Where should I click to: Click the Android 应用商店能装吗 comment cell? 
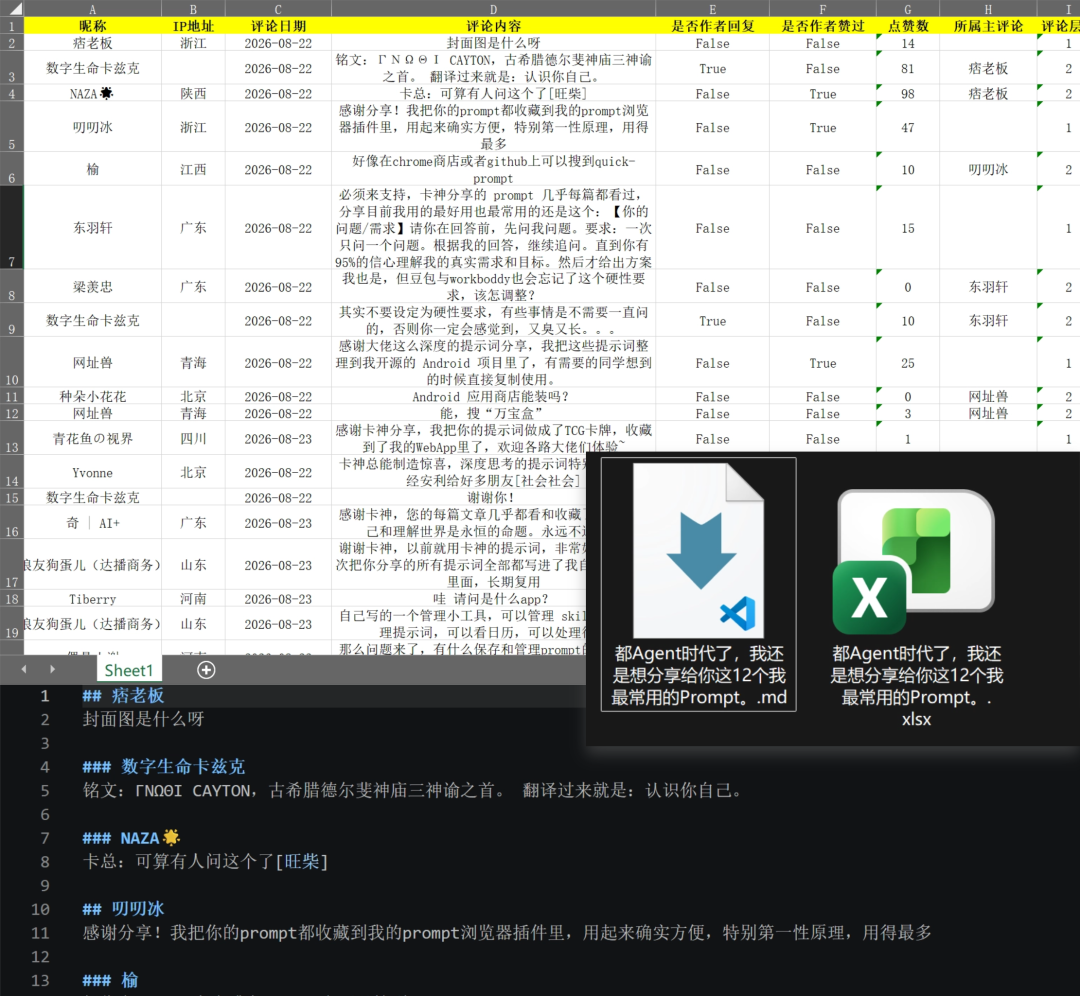point(493,397)
